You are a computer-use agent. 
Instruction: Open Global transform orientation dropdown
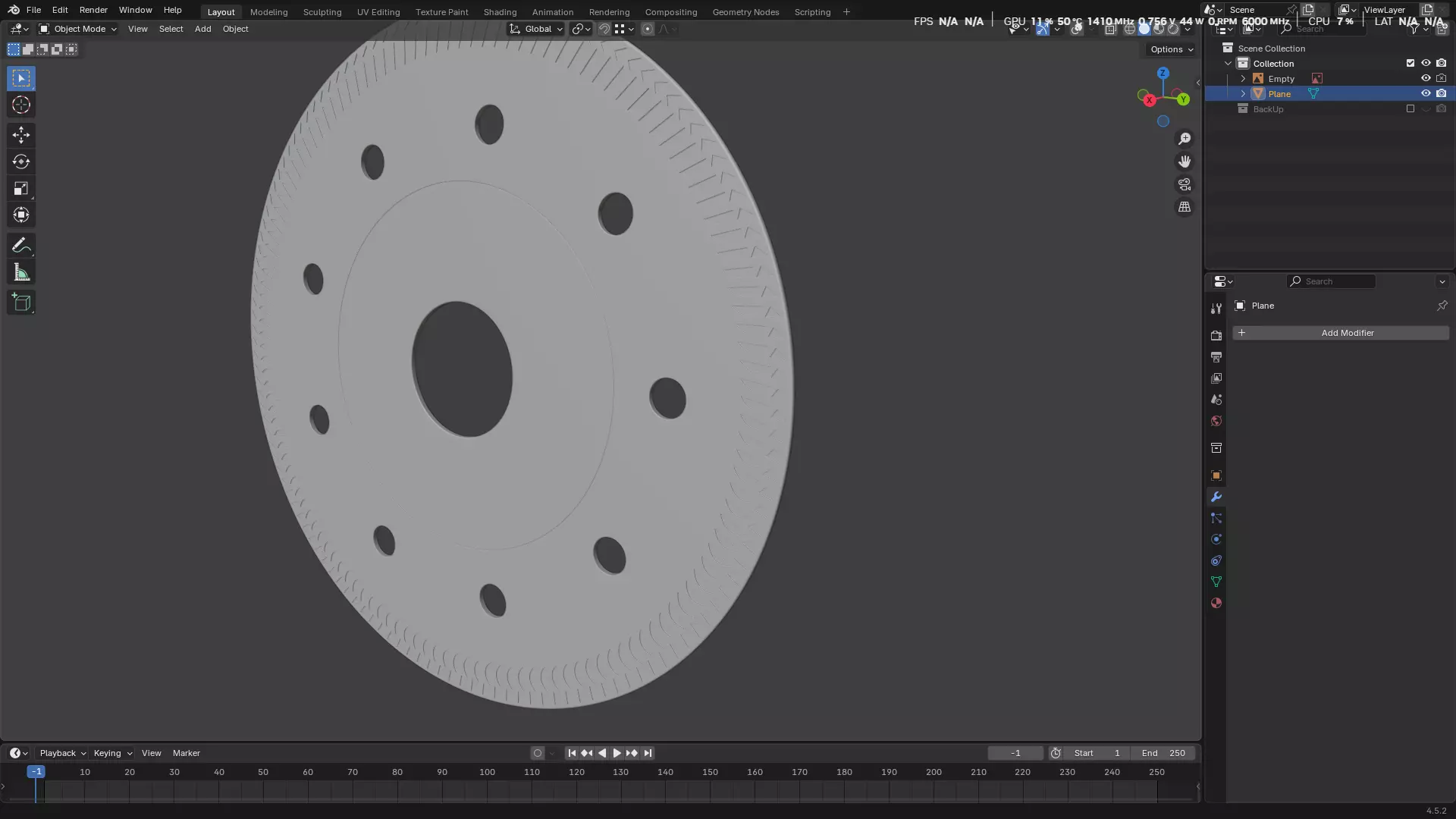[x=536, y=29]
